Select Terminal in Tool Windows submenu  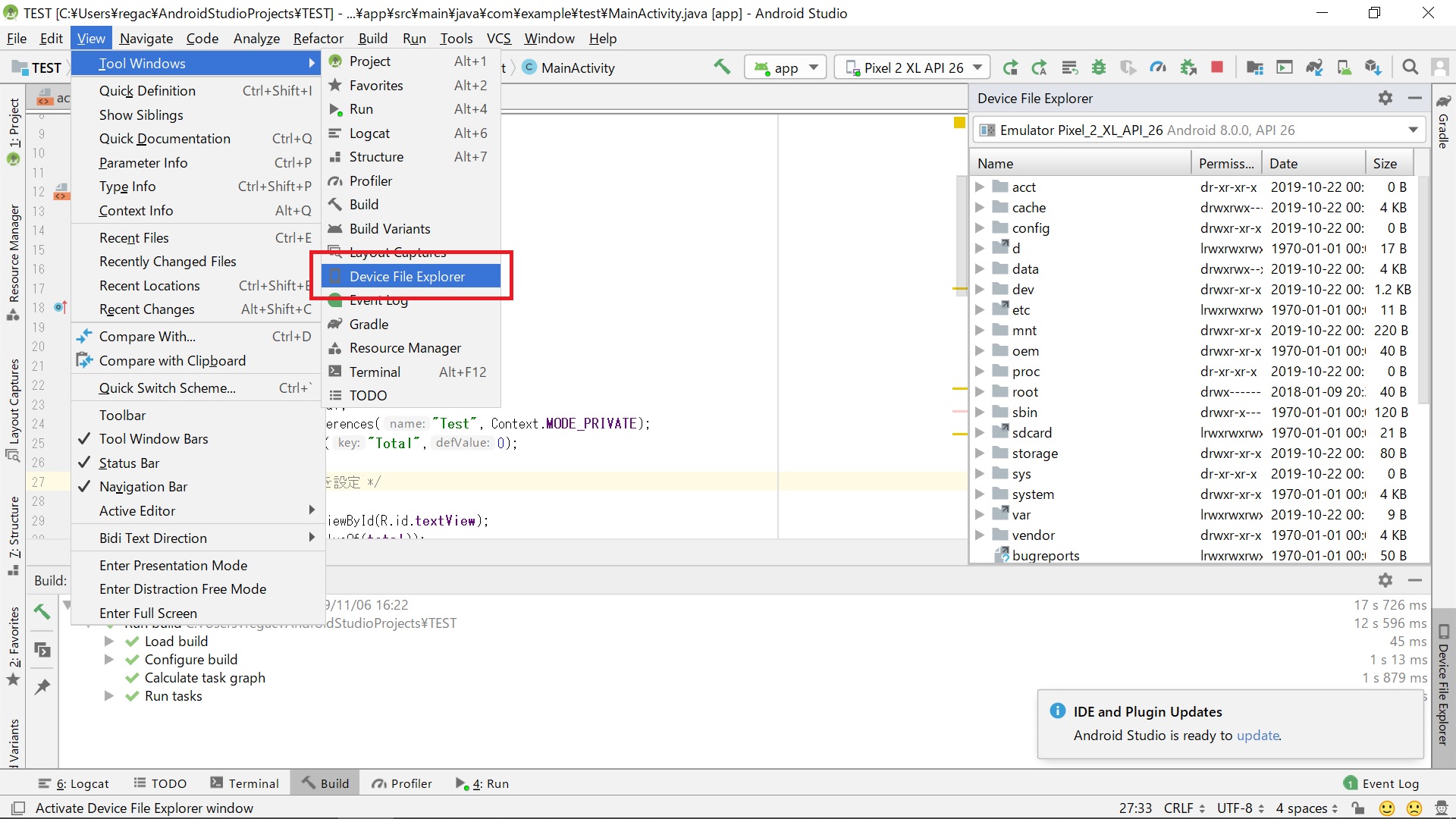tap(410, 372)
